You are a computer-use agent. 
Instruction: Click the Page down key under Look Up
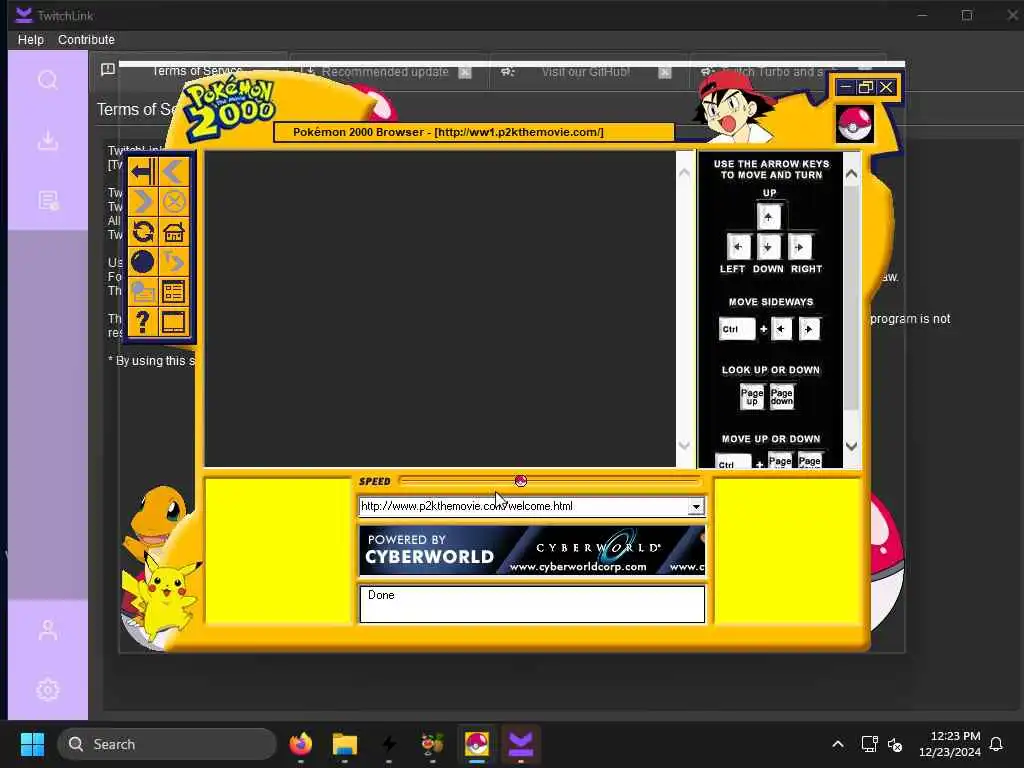click(x=782, y=396)
